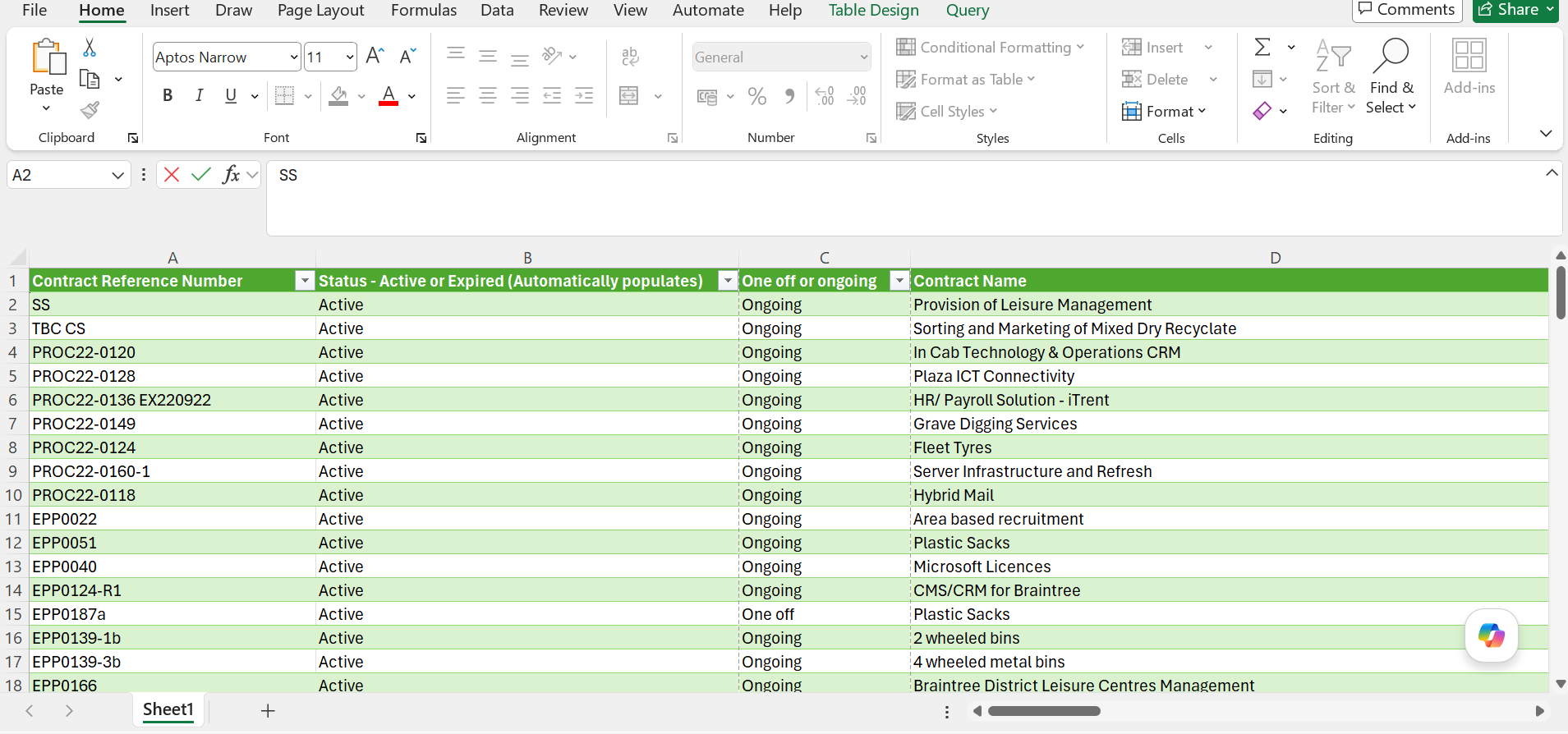Viewport: 1568px width, 734px height.
Task: Open font name dropdown Aptos Narrow
Action: click(x=294, y=57)
